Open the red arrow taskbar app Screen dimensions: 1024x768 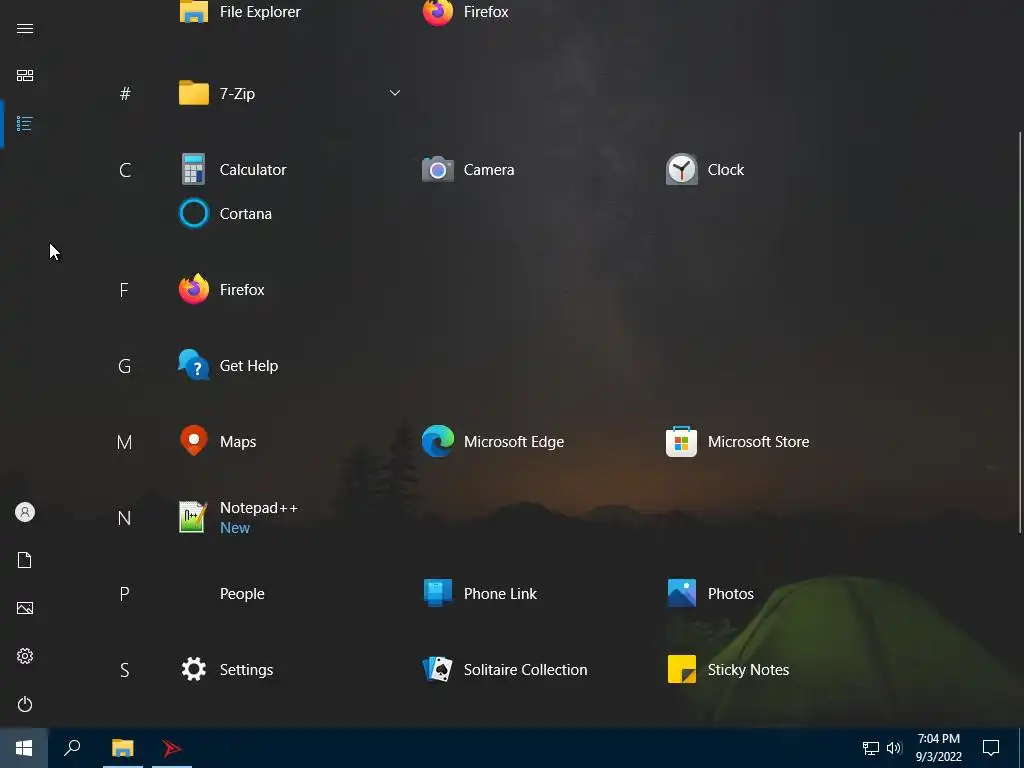coord(172,748)
